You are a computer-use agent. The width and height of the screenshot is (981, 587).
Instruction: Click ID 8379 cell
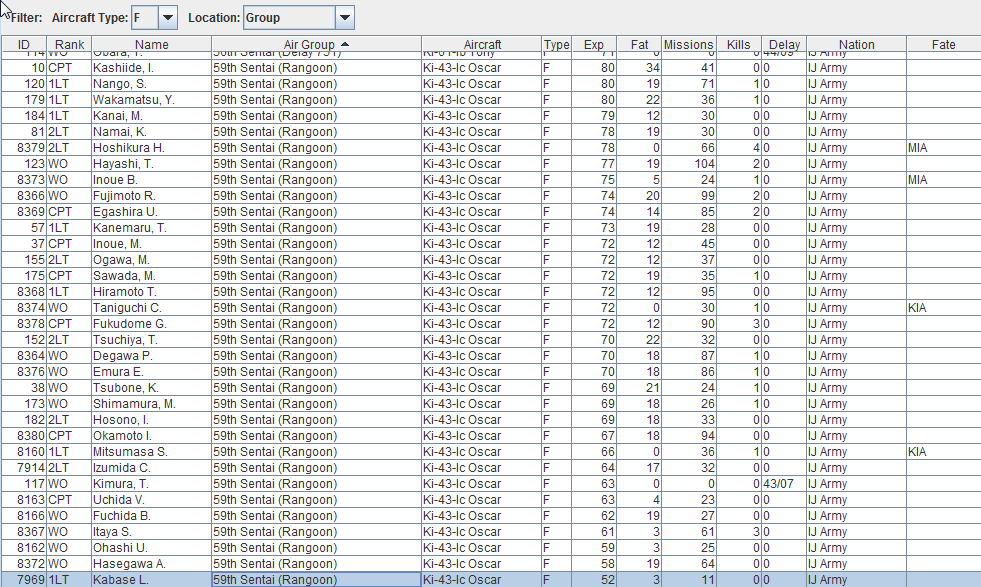pyautogui.click(x=24, y=148)
